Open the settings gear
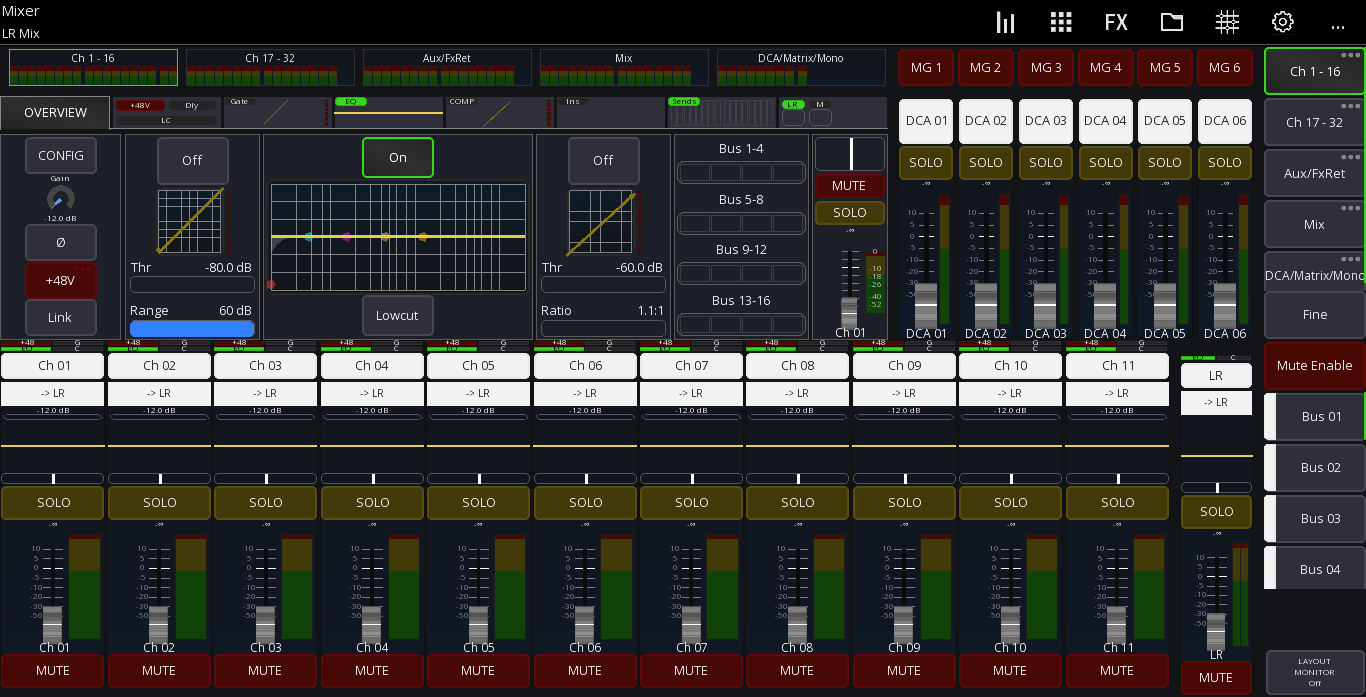This screenshot has width=1366, height=697. coord(1283,22)
